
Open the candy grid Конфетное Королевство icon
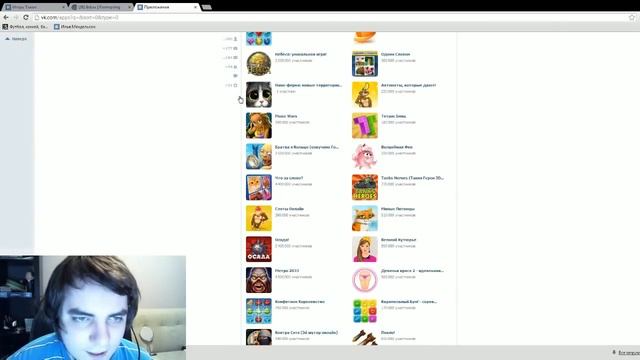click(x=259, y=311)
